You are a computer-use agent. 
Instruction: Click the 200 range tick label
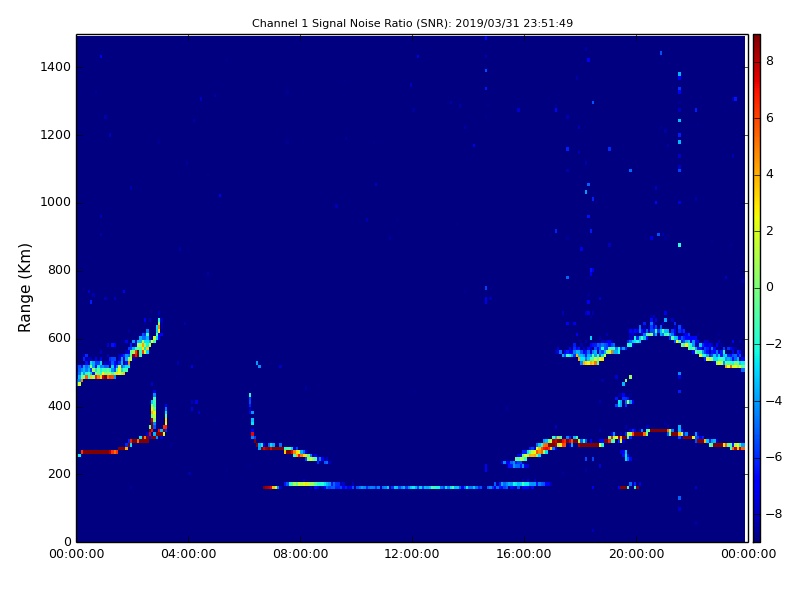[59, 474]
